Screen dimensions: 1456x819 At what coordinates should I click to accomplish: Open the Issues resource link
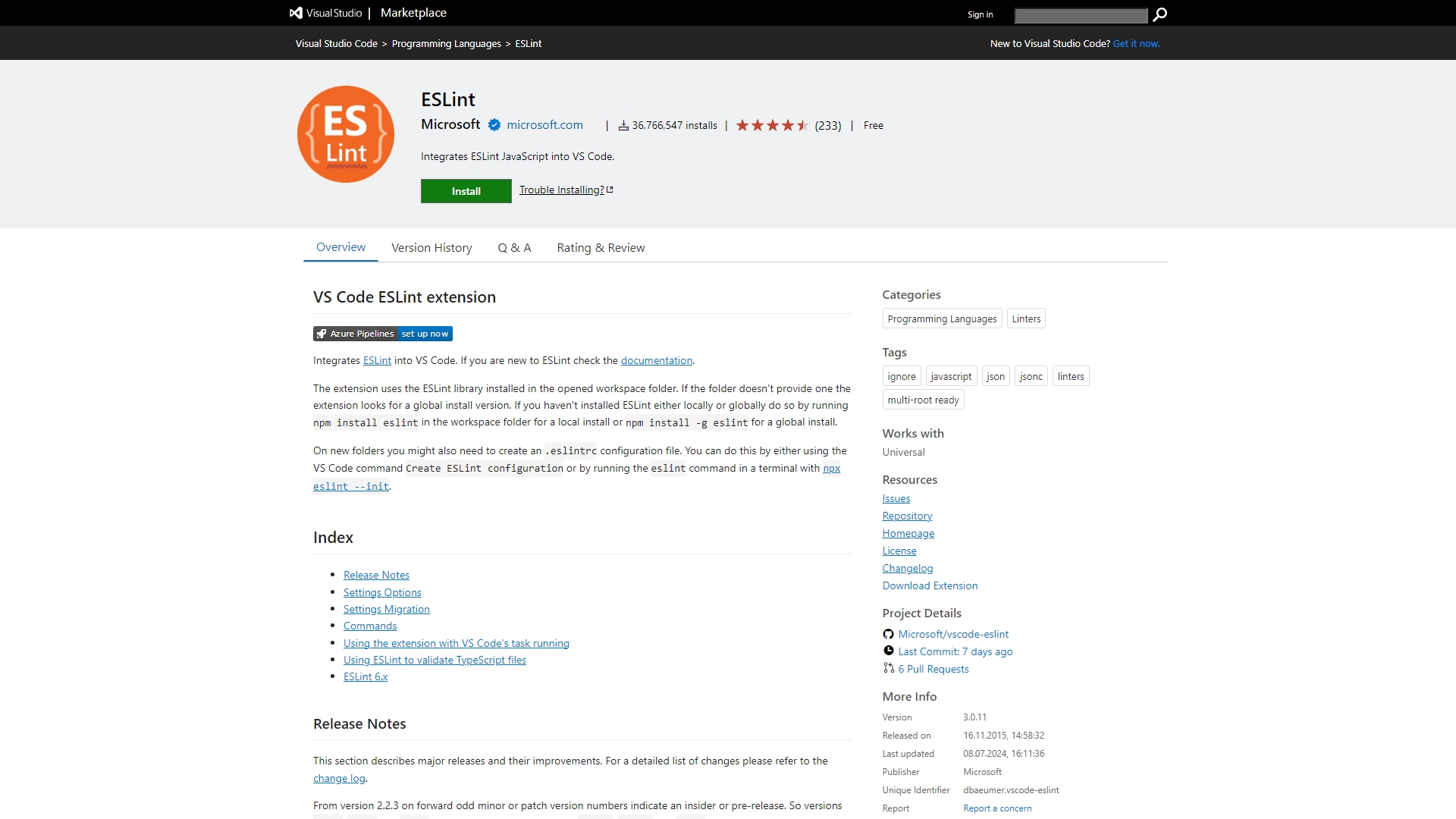(x=896, y=498)
